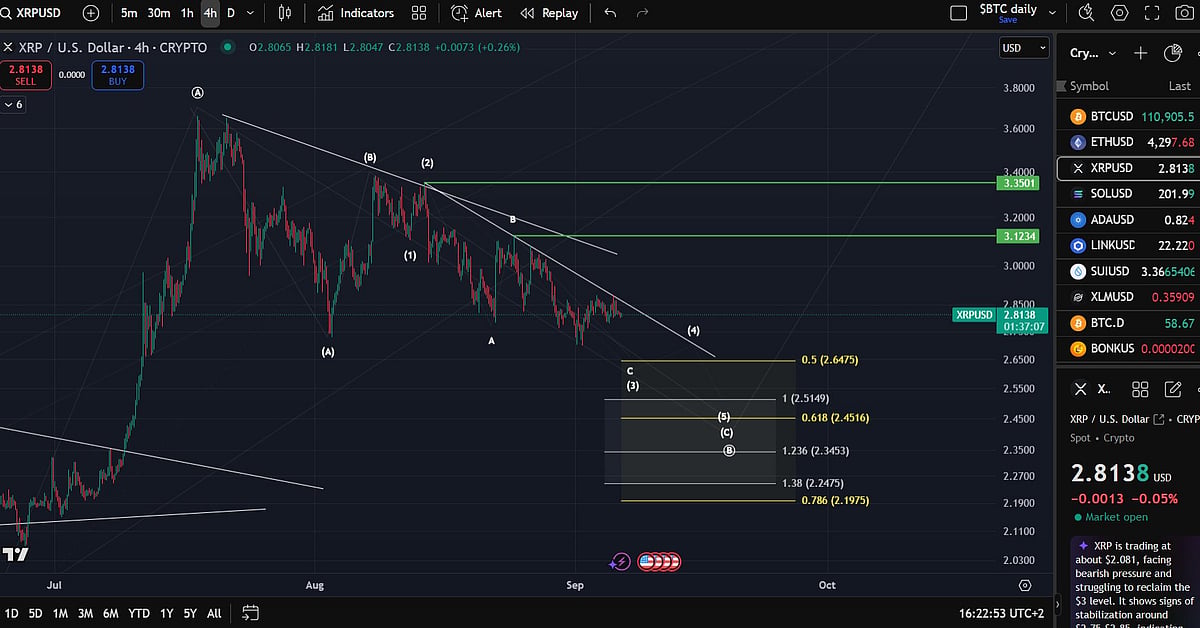
Task: Create a new Alert
Action: coord(477,13)
